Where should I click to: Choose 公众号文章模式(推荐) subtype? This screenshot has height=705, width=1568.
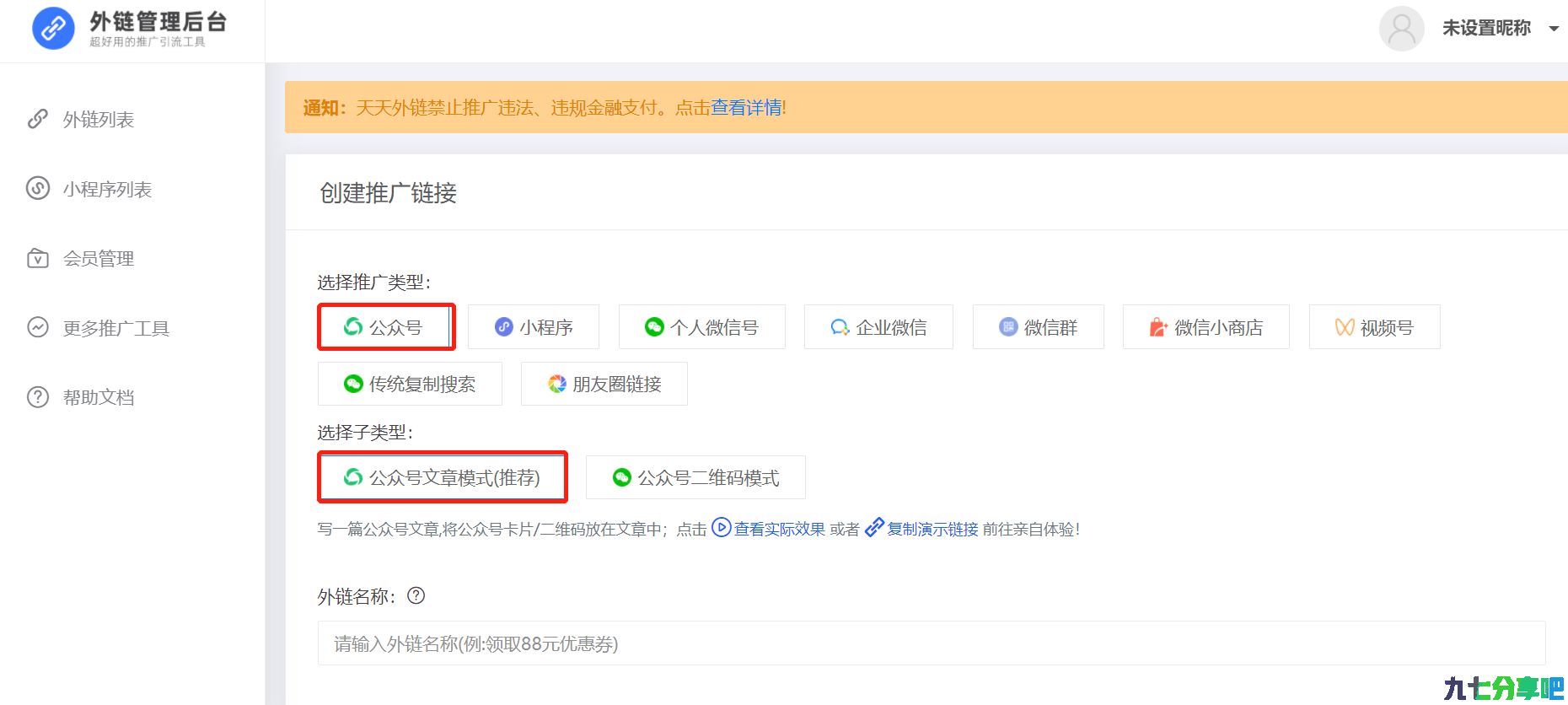443,477
